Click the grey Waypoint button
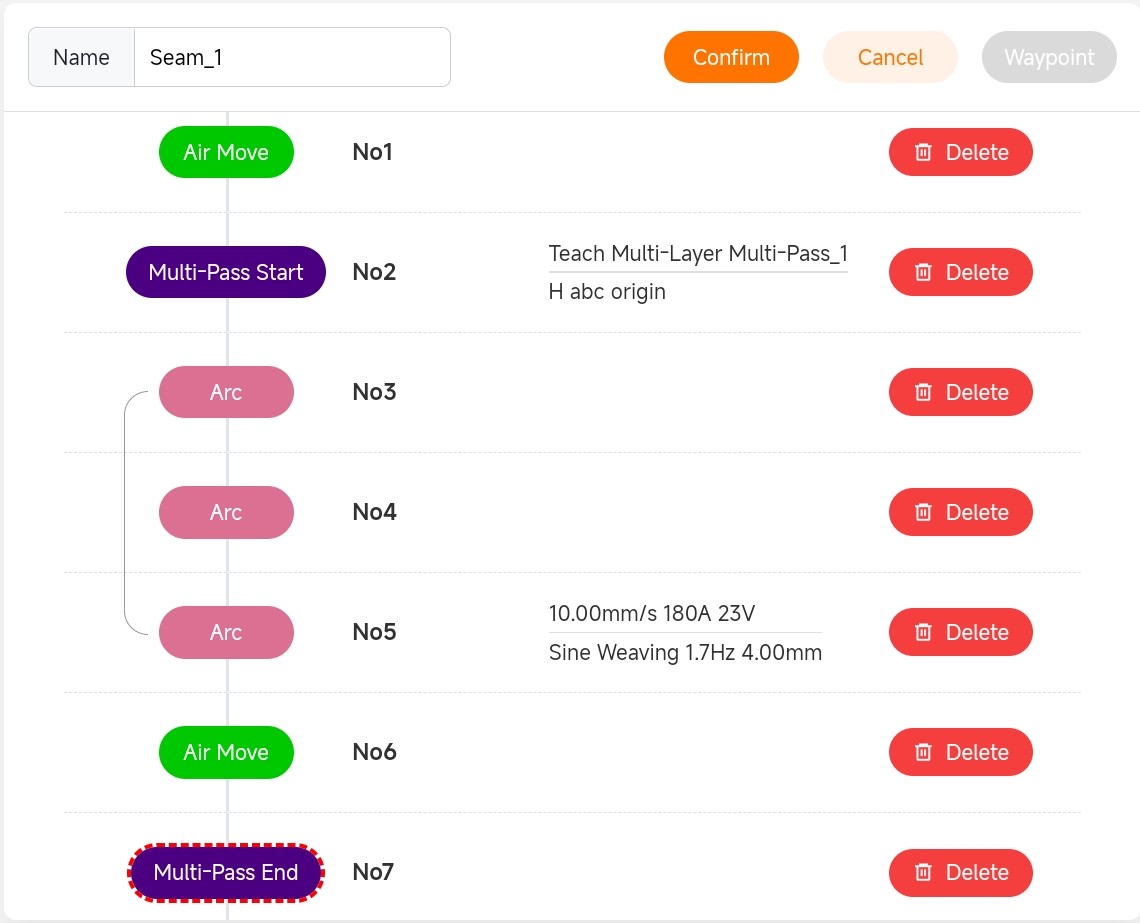This screenshot has height=923, width=1140. coord(1049,57)
